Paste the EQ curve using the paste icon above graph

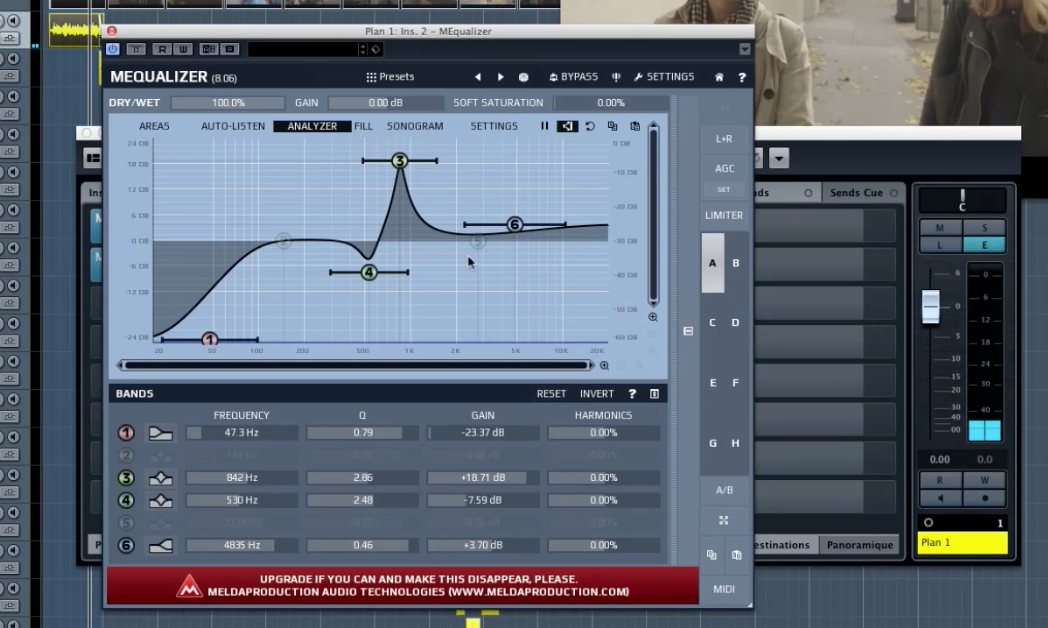click(x=635, y=126)
